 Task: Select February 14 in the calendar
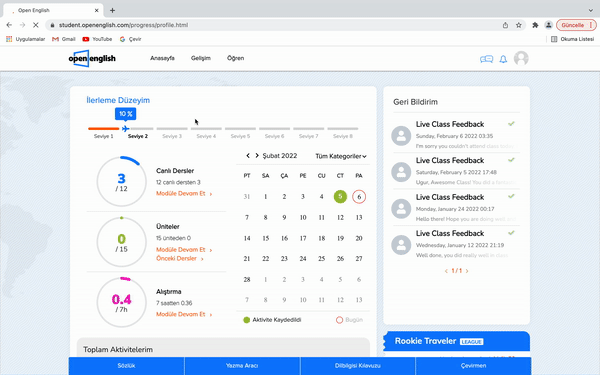click(x=247, y=238)
